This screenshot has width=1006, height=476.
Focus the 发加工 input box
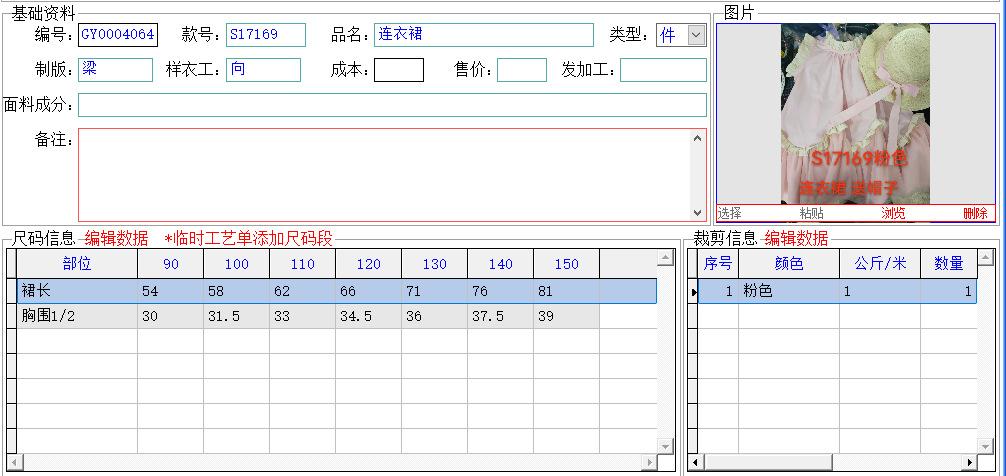coord(663,70)
